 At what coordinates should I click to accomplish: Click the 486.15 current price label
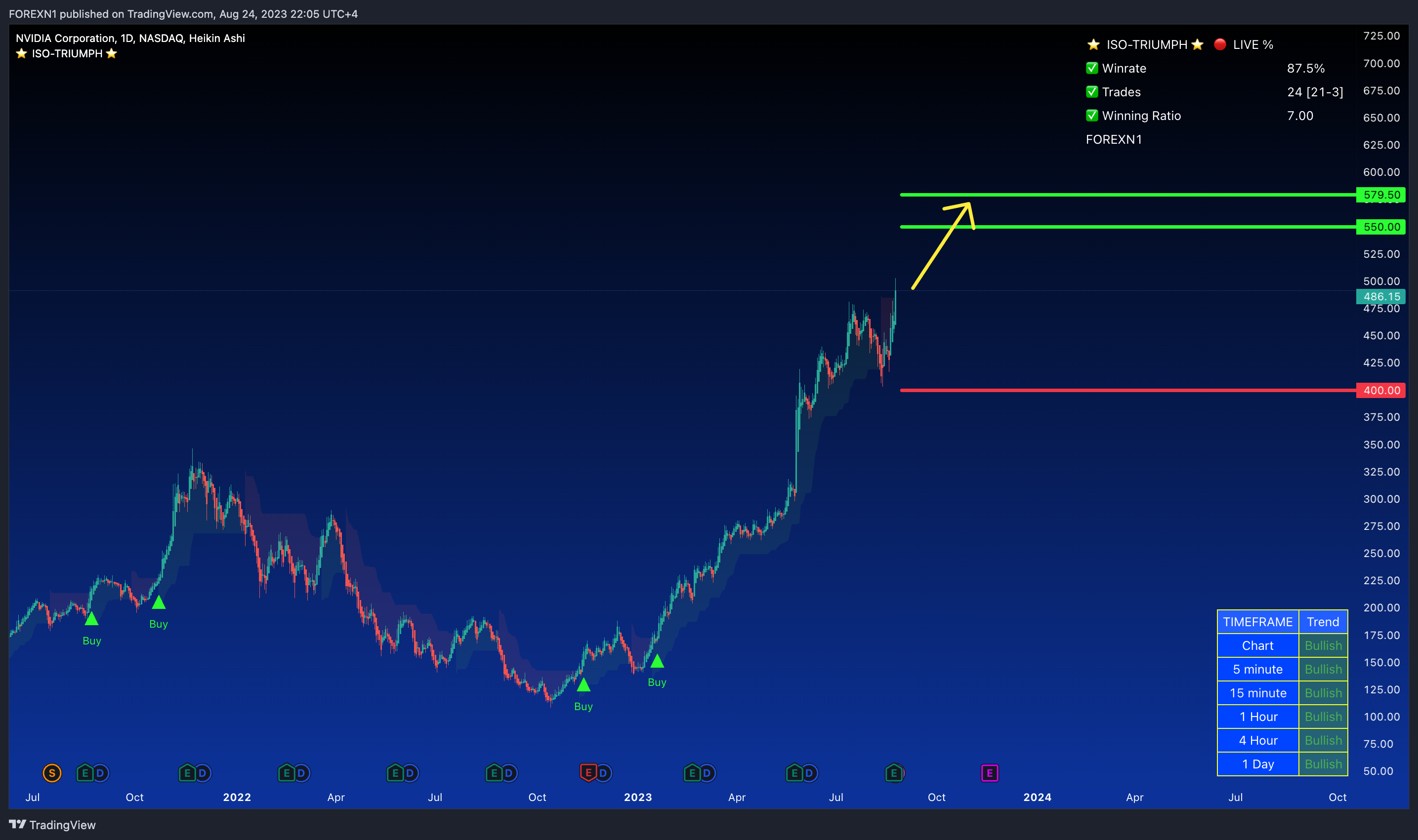click(1380, 297)
